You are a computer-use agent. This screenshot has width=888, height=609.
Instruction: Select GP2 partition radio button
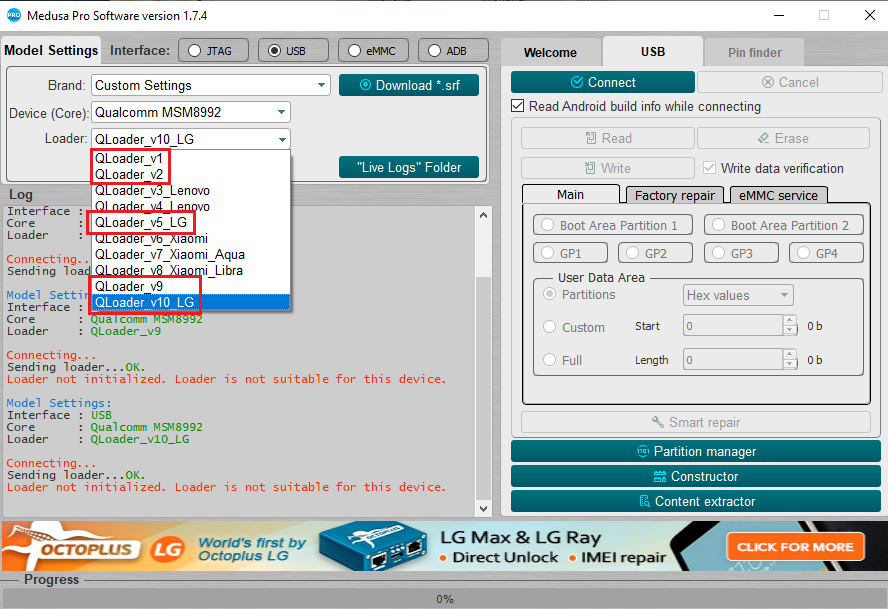click(633, 253)
